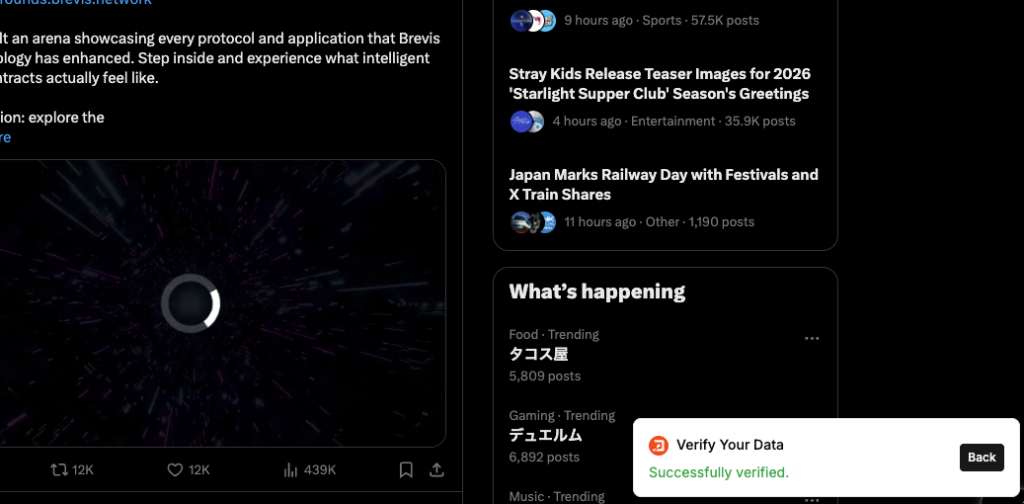This screenshot has width=1024, height=504.
Task: Open the デュエルム gaming trend
Action: pyautogui.click(x=545, y=435)
